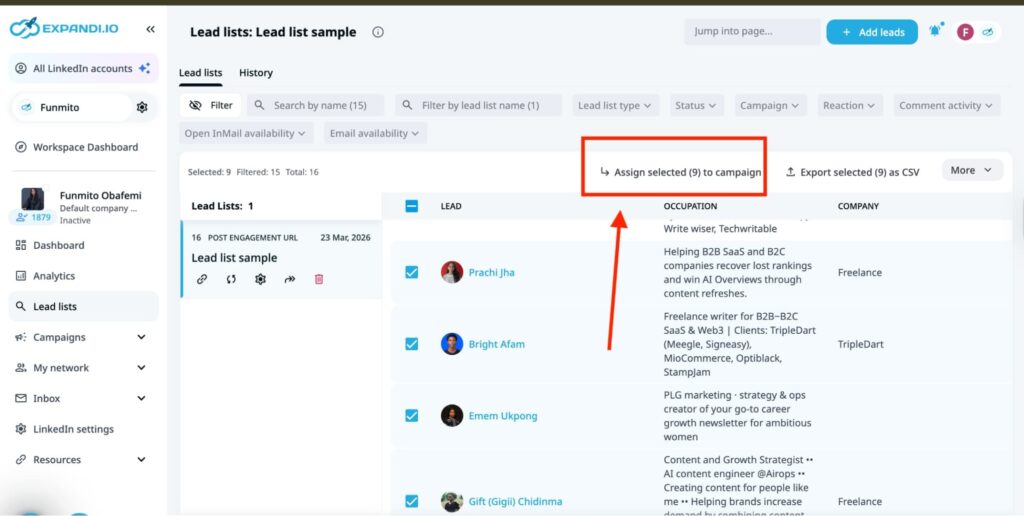Focus the Filter by lead list name field

[x=478, y=105]
